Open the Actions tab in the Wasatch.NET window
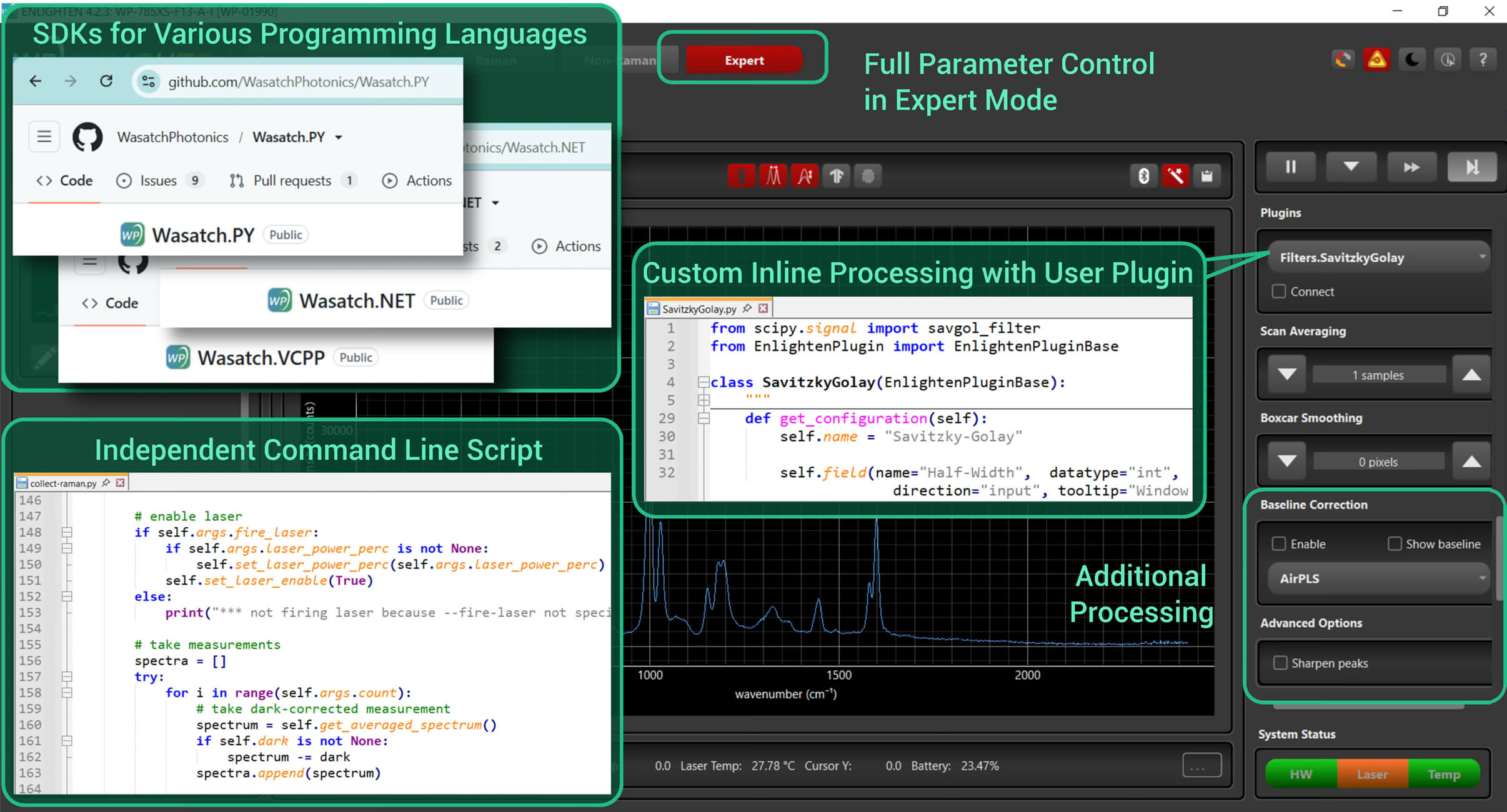This screenshot has height=812, width=1507. (566, 246)
